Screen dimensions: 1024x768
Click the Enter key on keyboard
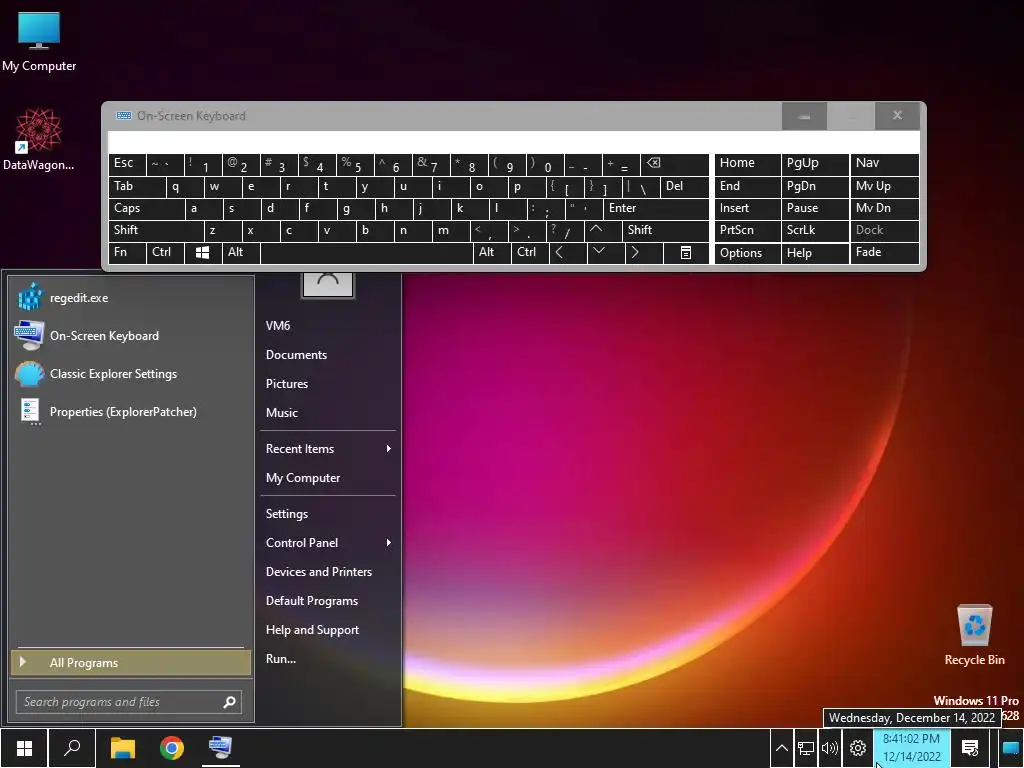click(656, 209)
